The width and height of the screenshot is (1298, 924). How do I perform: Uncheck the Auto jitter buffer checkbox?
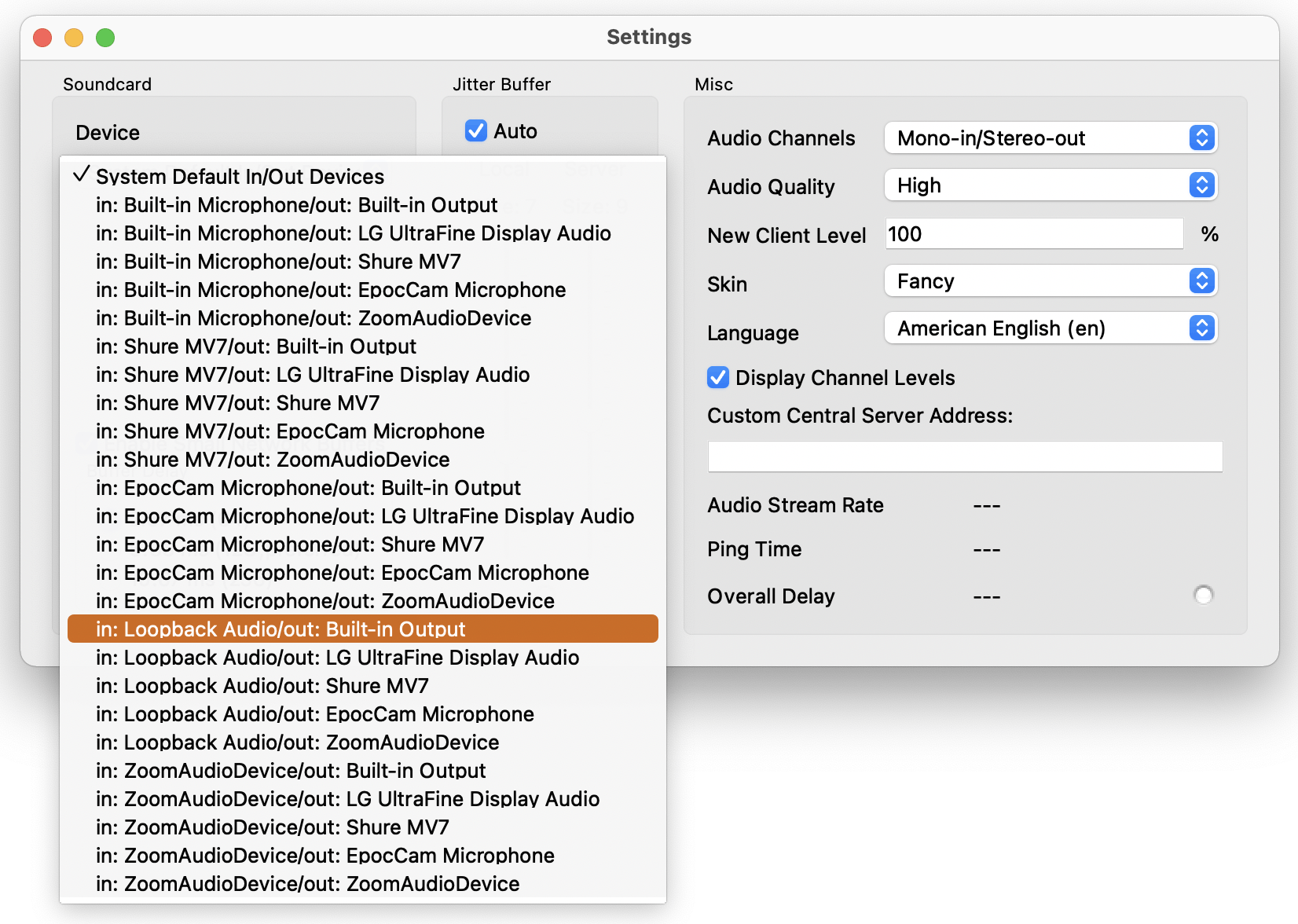coord(476,131)
